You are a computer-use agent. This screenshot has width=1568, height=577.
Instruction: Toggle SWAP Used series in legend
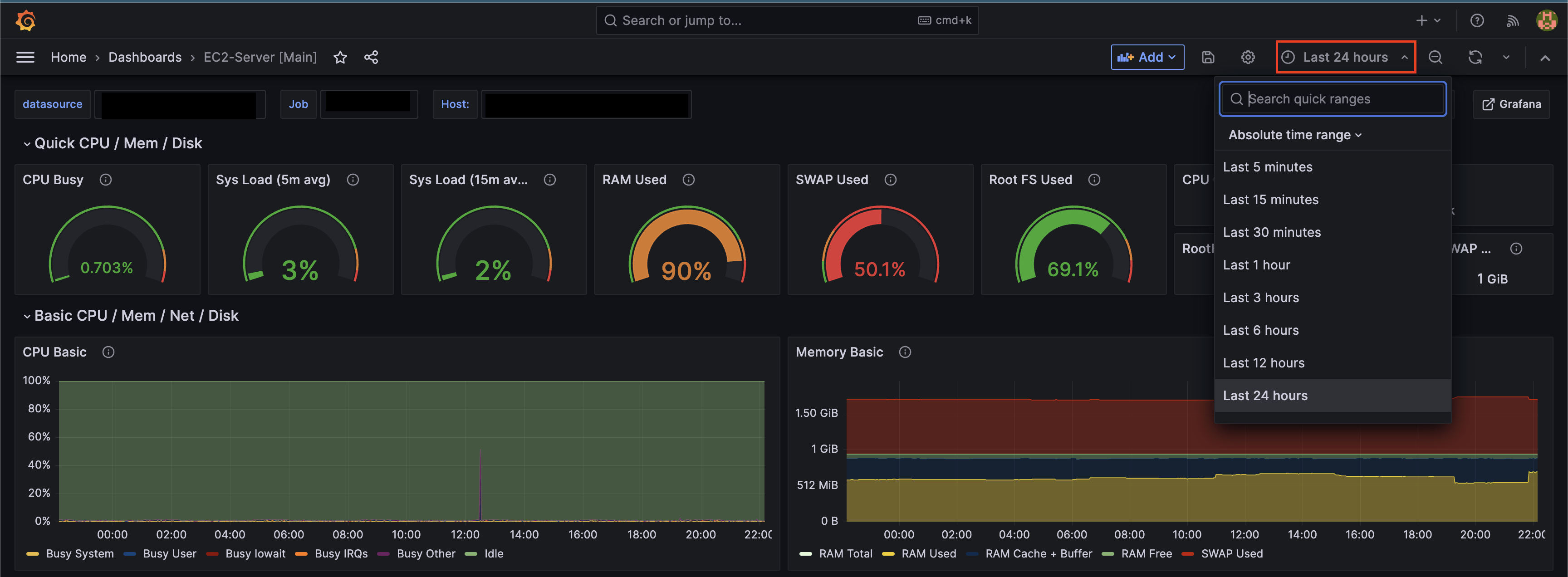(1231, 553)
